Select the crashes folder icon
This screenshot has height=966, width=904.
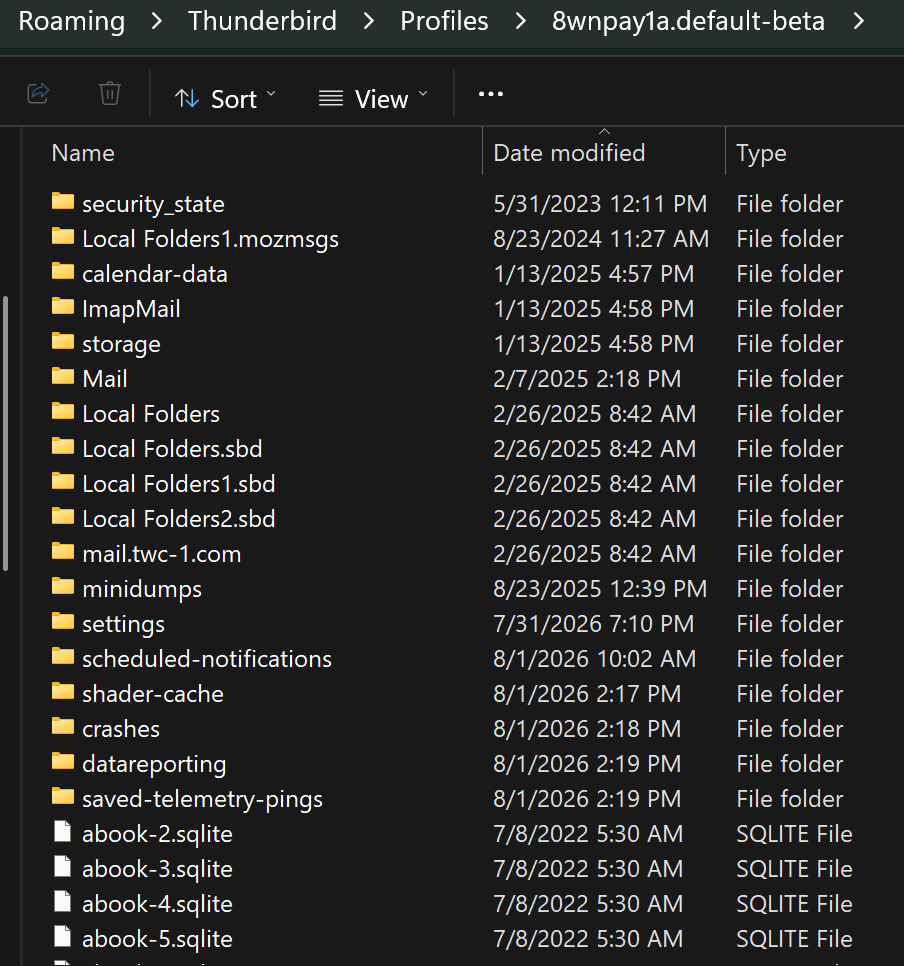(63, 727)
